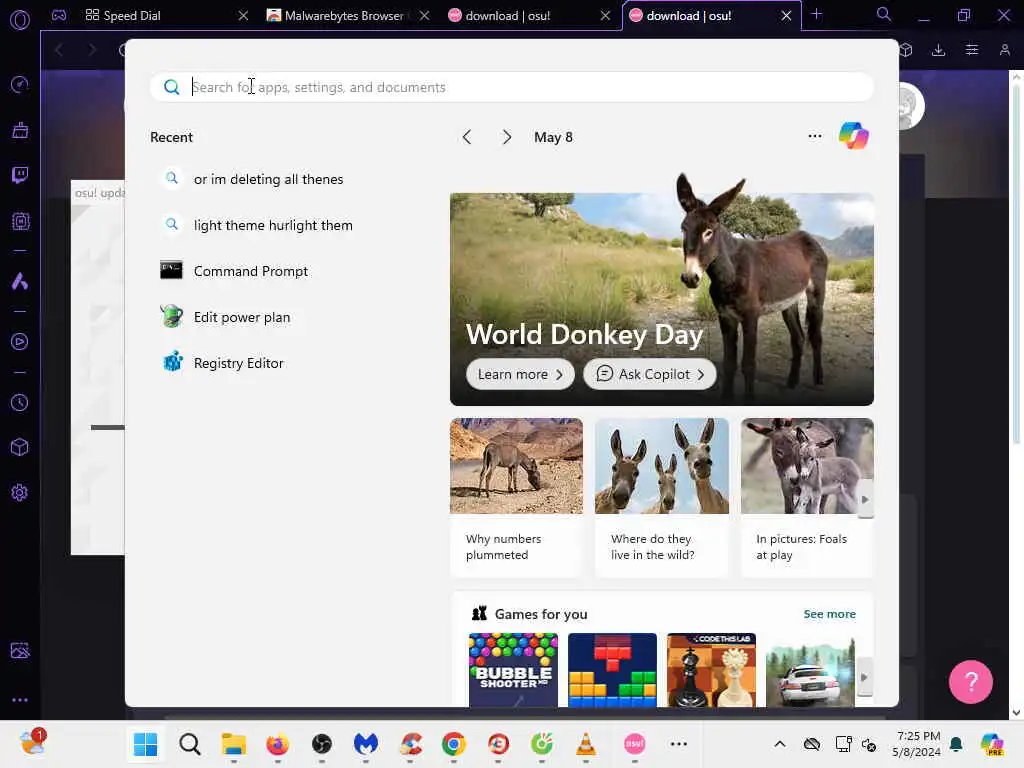Open Registry Editor from recent list

pos(238,363)
